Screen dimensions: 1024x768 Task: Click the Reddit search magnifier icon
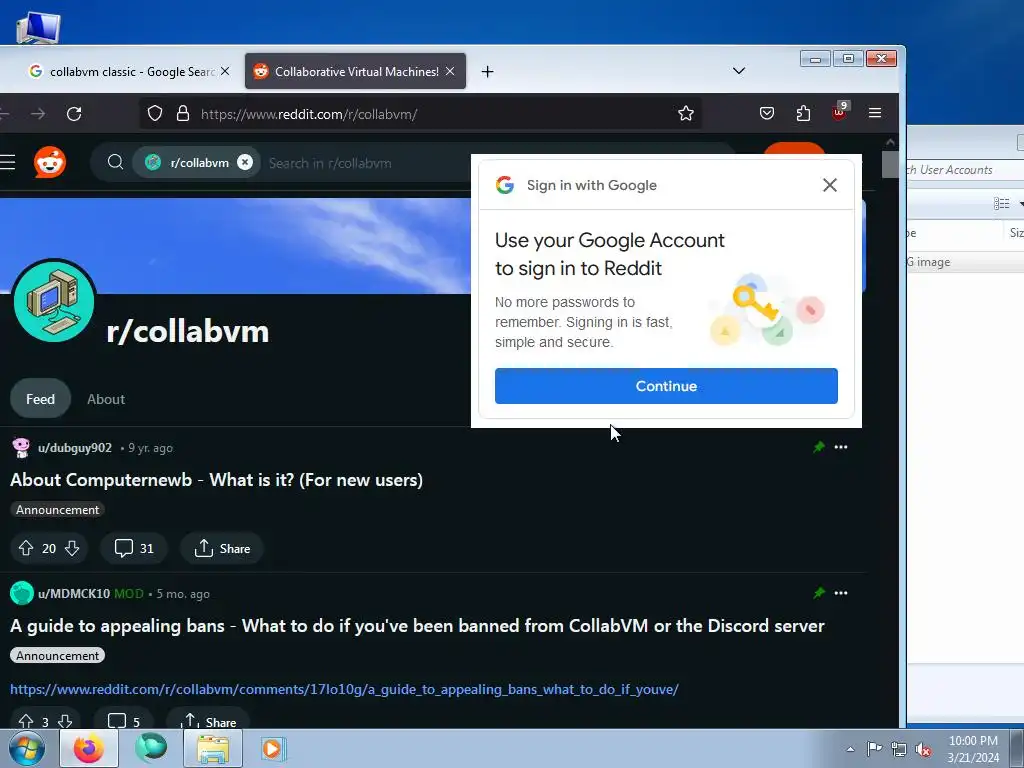116,162
